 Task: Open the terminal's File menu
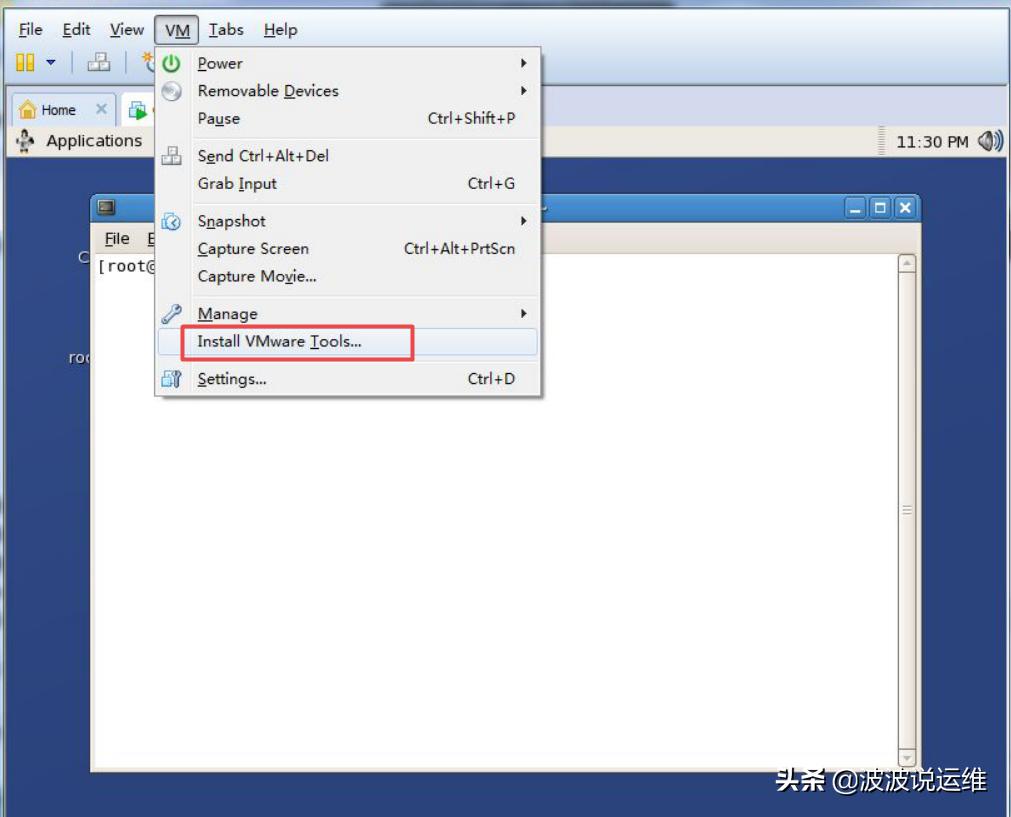(x=116, y=238)
